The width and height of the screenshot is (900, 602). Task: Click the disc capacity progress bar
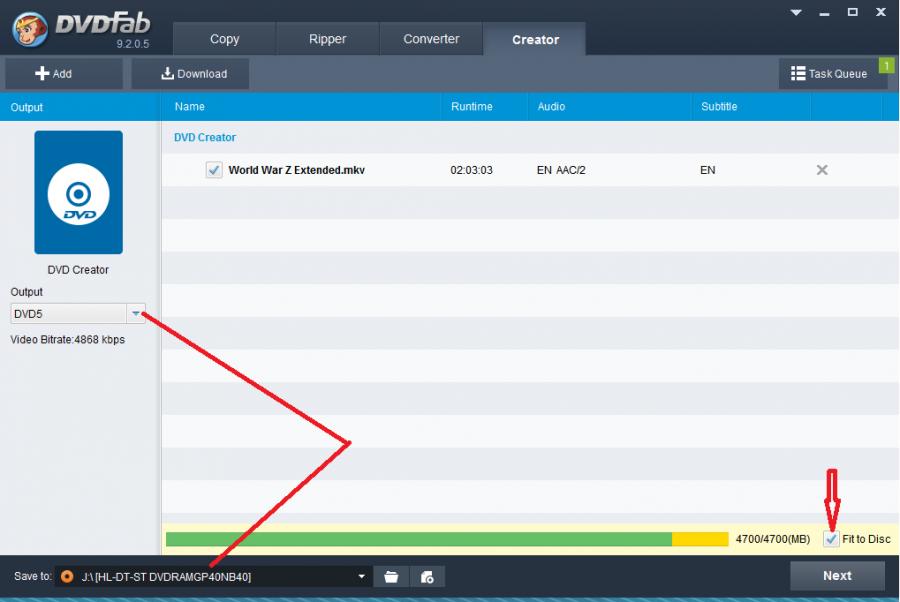coord(447,539)
